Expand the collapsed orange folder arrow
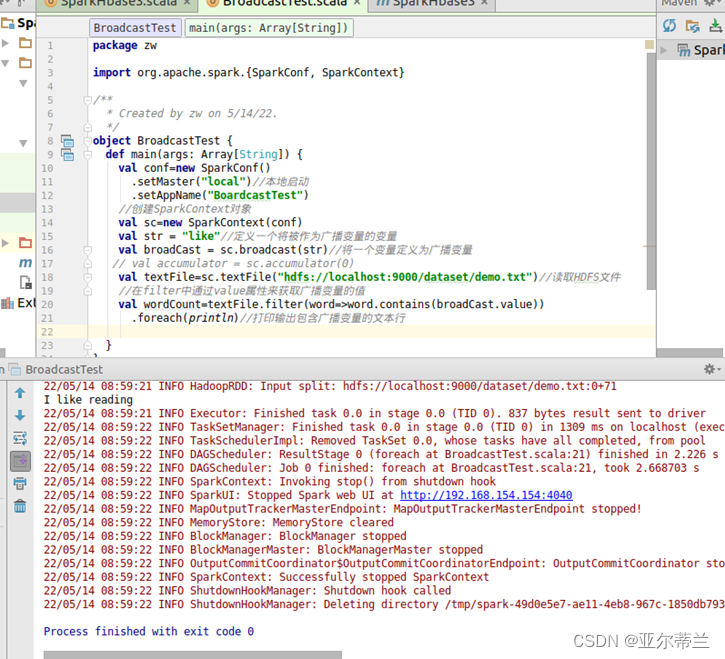 tap(5, 43)
